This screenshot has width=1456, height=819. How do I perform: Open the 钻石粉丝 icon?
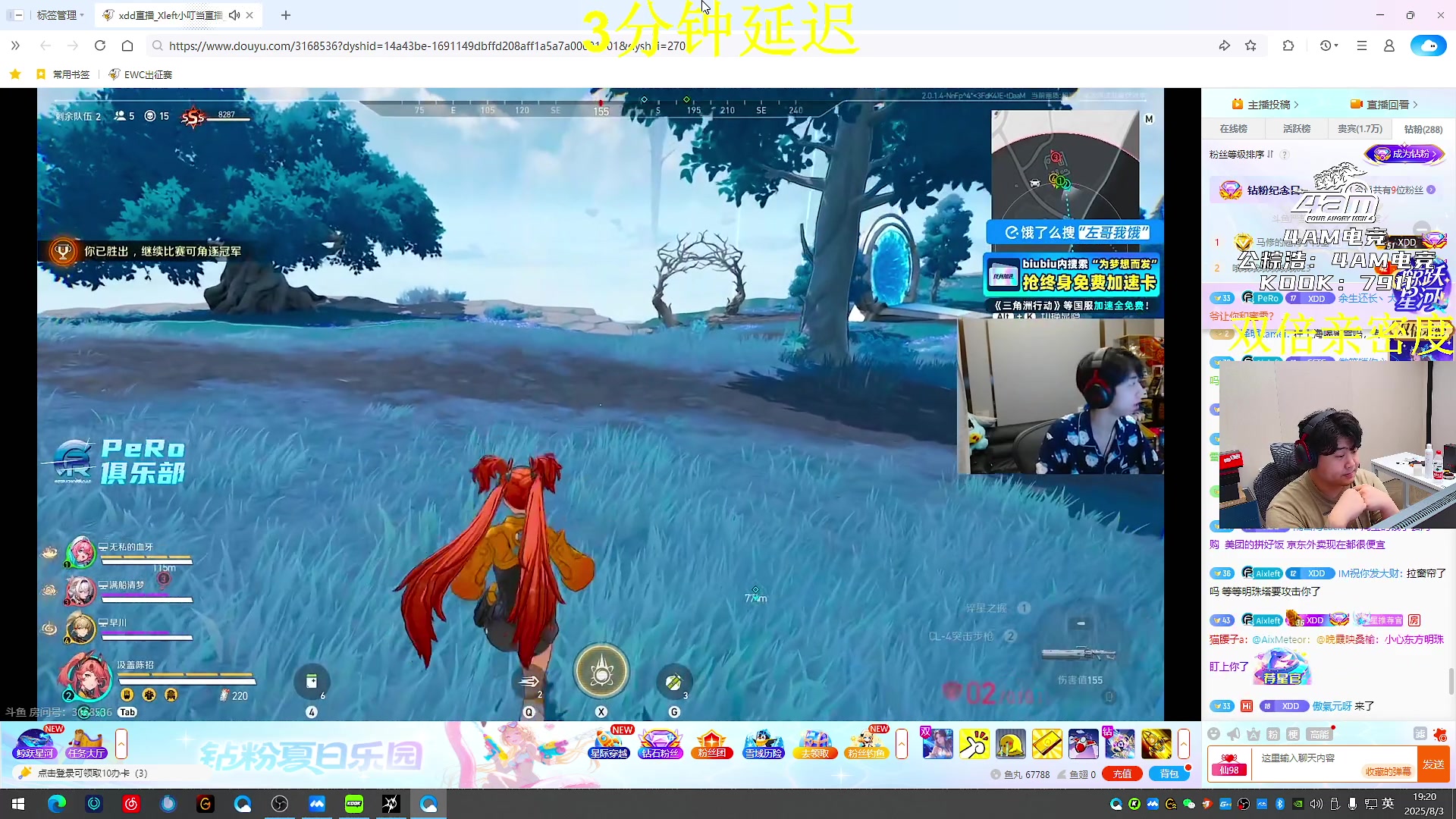(x=661, y=743)
